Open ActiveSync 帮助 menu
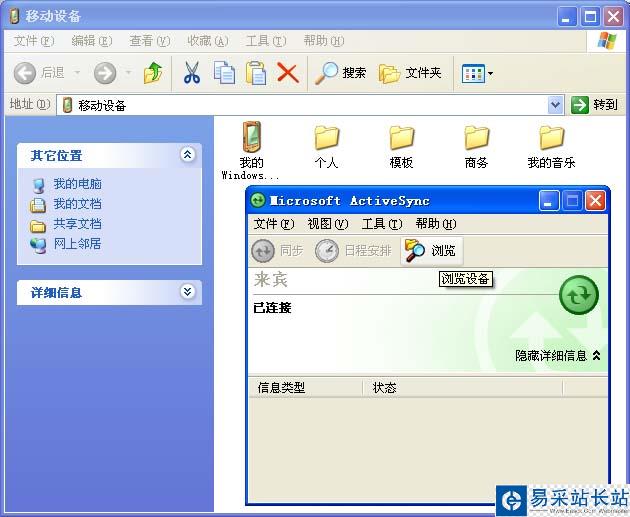Viewport: 630px width, 517px height. [x=436, y=224]
